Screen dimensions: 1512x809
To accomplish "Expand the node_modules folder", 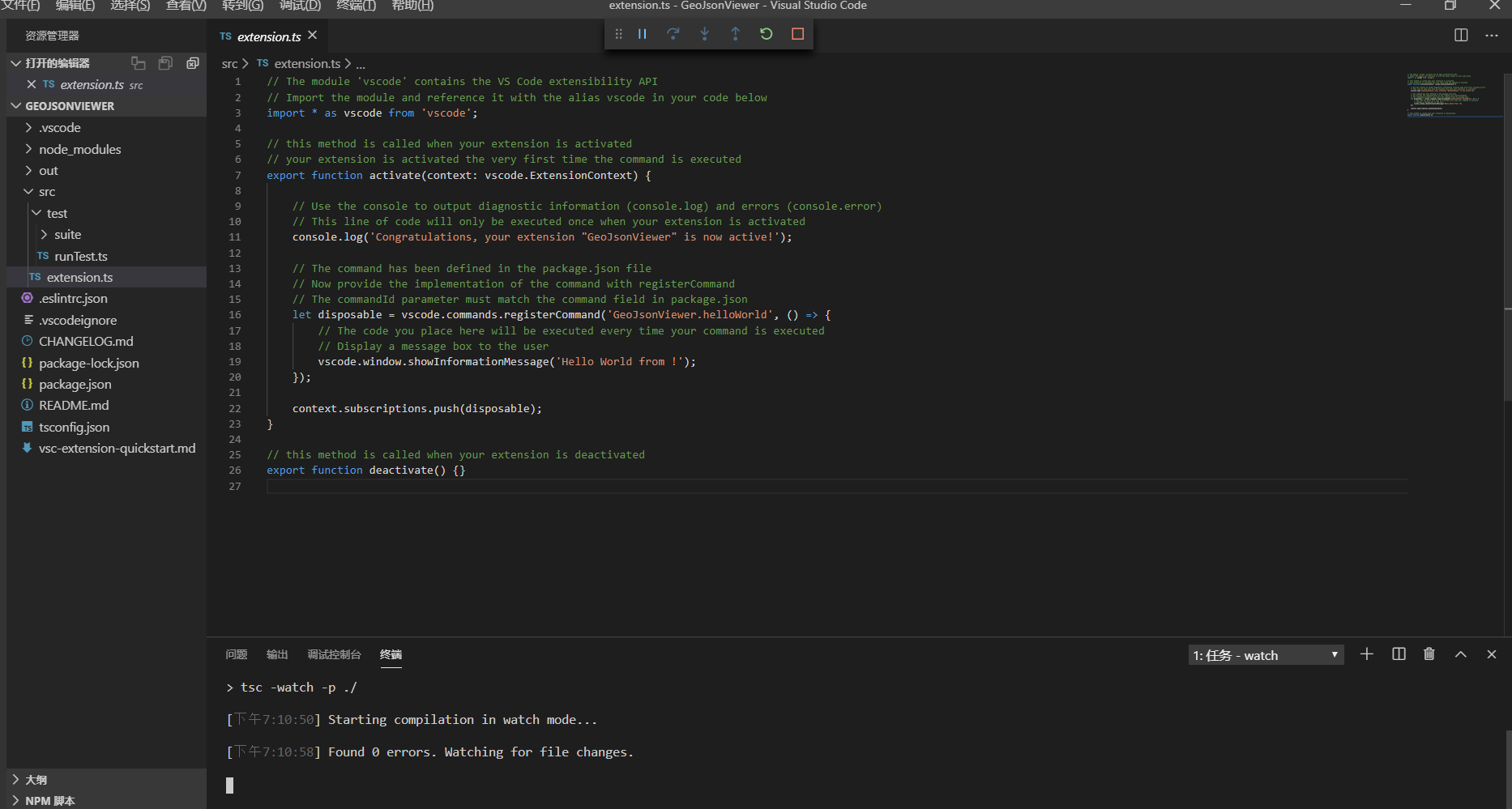I will click(79, 150).
